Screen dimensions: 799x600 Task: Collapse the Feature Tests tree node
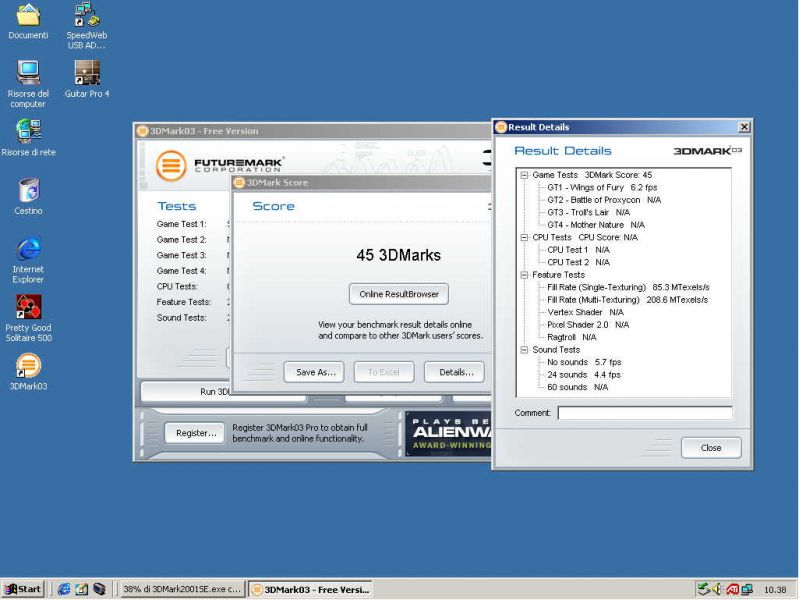[x=524, y=275]
